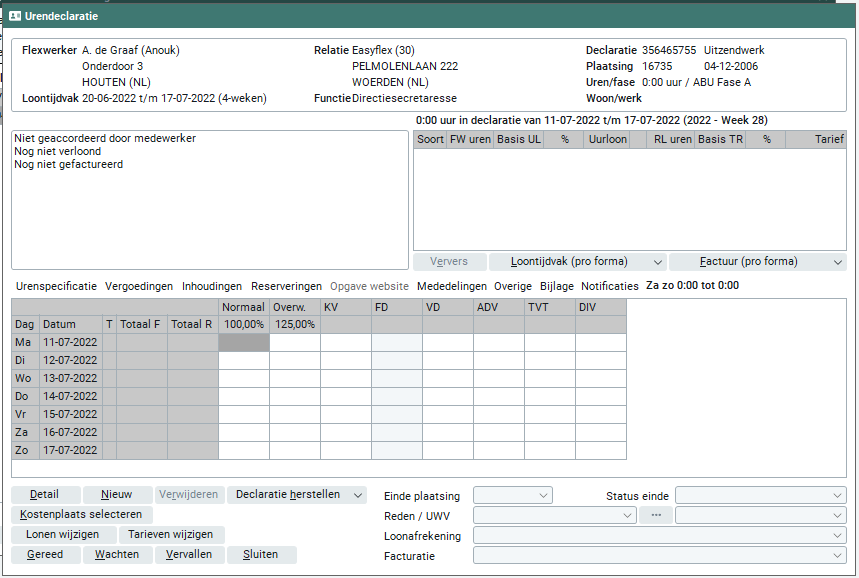Expand the Loontijdvak (pro forma) dropdown
The image size is (859, 578).
pos(656,262)
